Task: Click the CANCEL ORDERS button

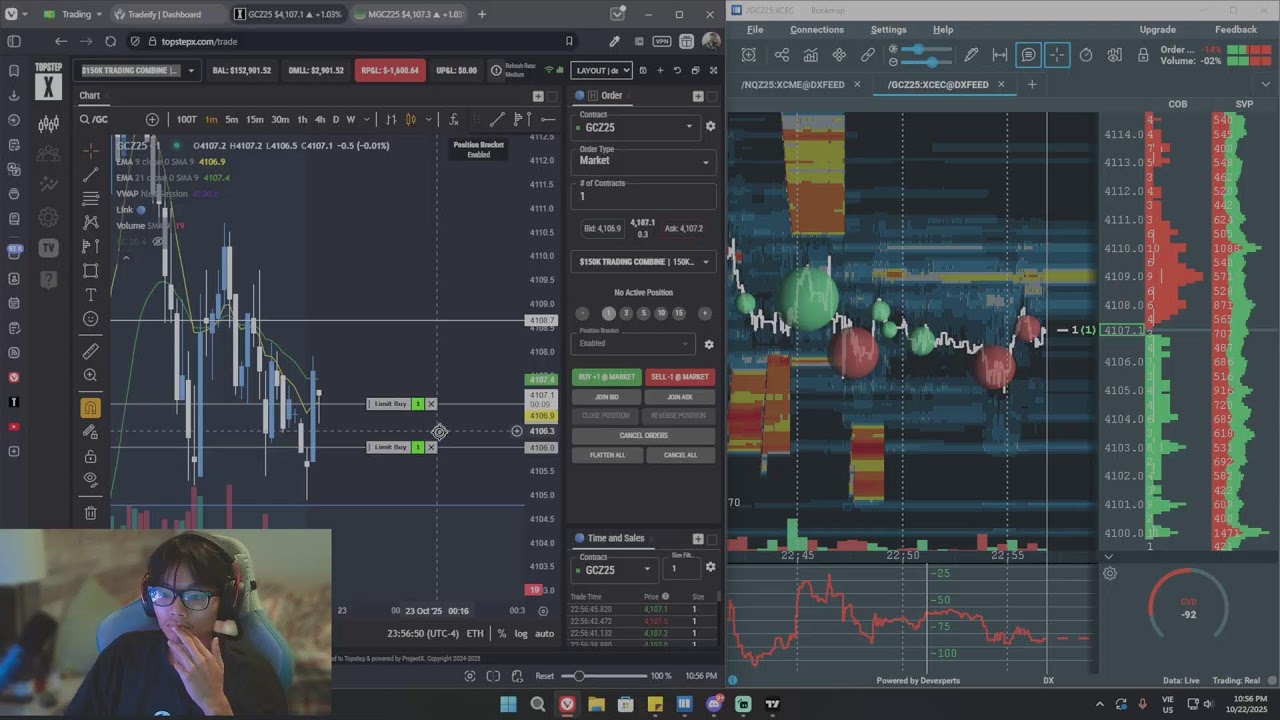Action: tap(643, 435)
